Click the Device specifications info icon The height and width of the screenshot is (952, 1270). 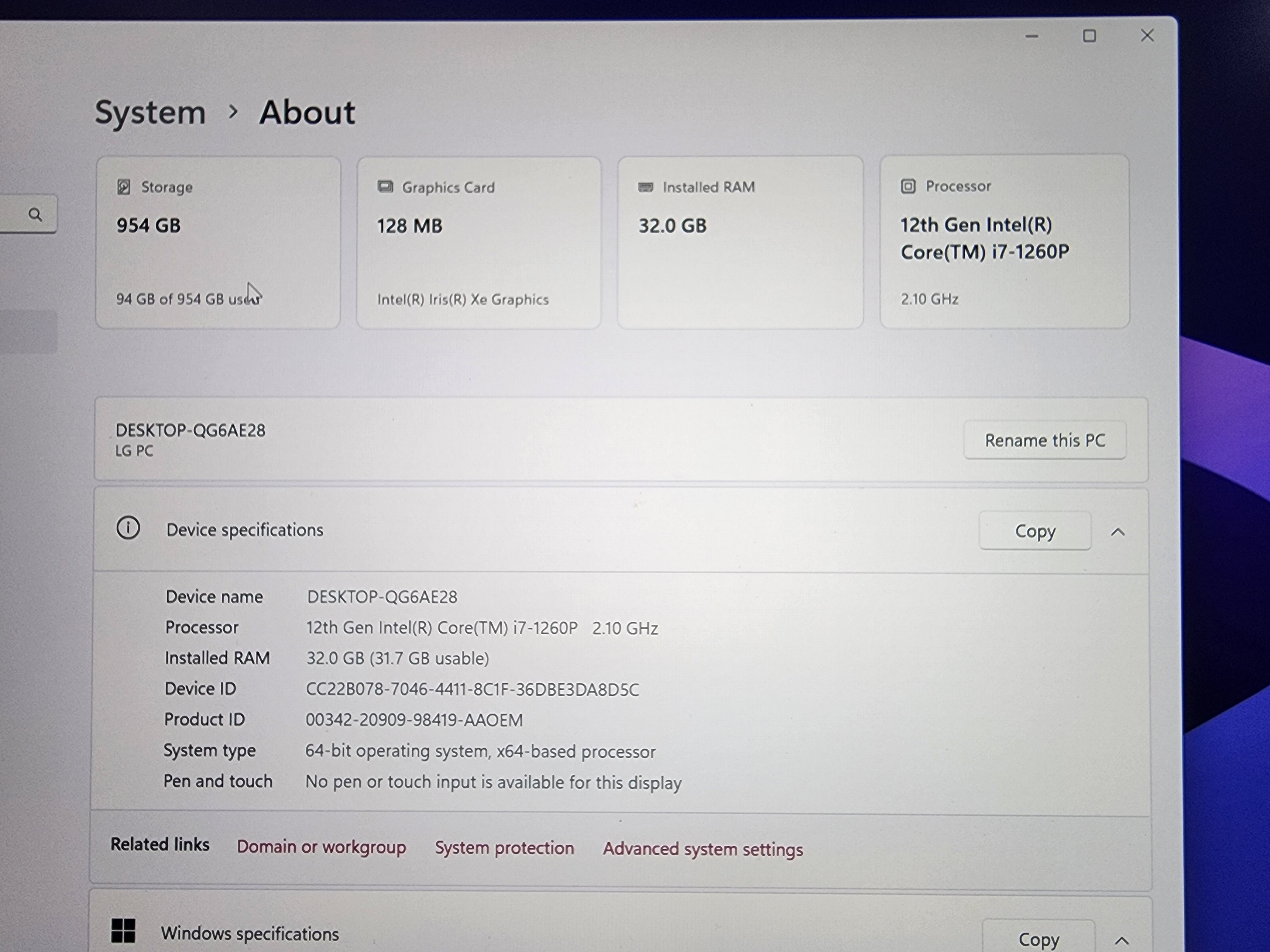tap(128, 528)
